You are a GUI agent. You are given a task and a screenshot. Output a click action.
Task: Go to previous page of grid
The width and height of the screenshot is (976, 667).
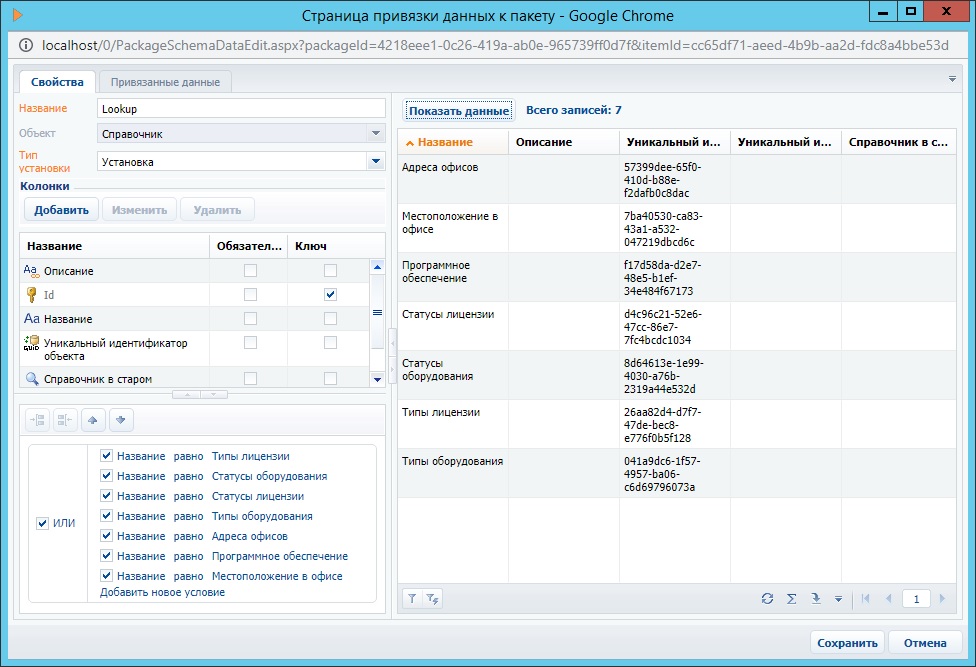click(888, 599)
